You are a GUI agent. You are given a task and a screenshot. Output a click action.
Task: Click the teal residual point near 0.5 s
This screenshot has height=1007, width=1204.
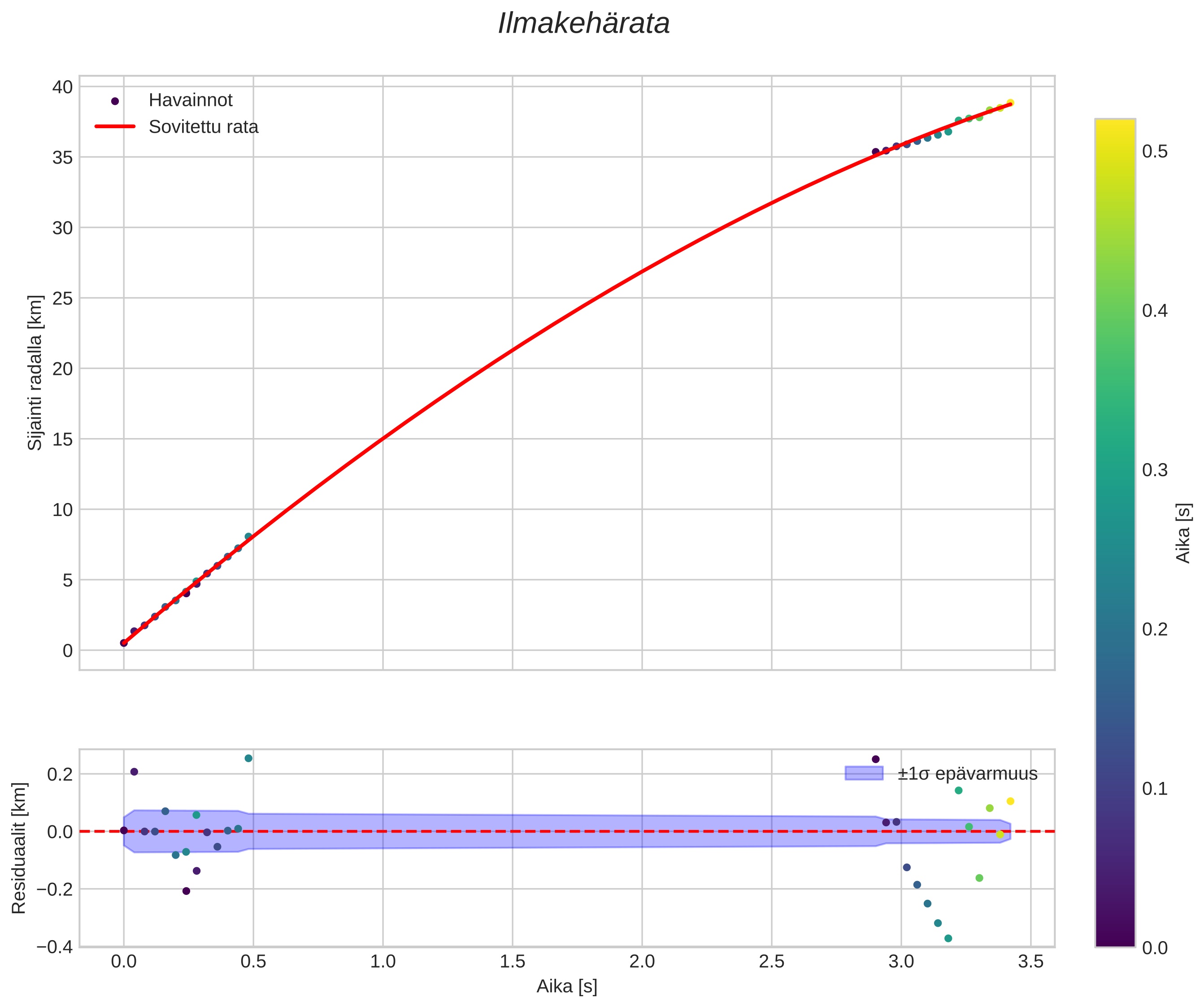[x=248, y=758]
